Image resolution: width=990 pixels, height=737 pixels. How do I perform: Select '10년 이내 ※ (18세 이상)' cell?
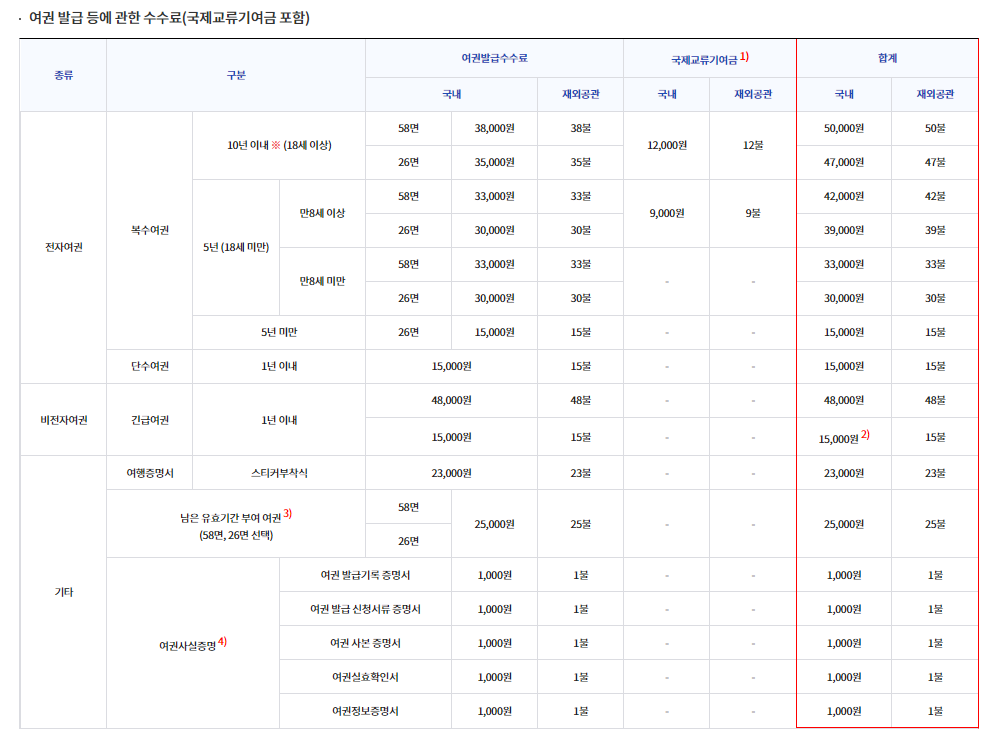click(279, 145)
